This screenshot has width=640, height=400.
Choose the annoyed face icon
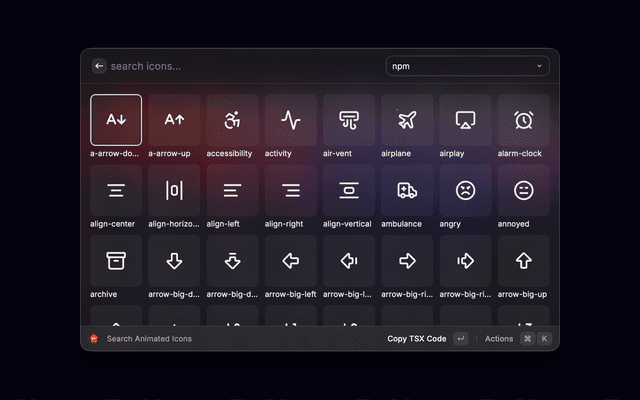pos(523,190)
